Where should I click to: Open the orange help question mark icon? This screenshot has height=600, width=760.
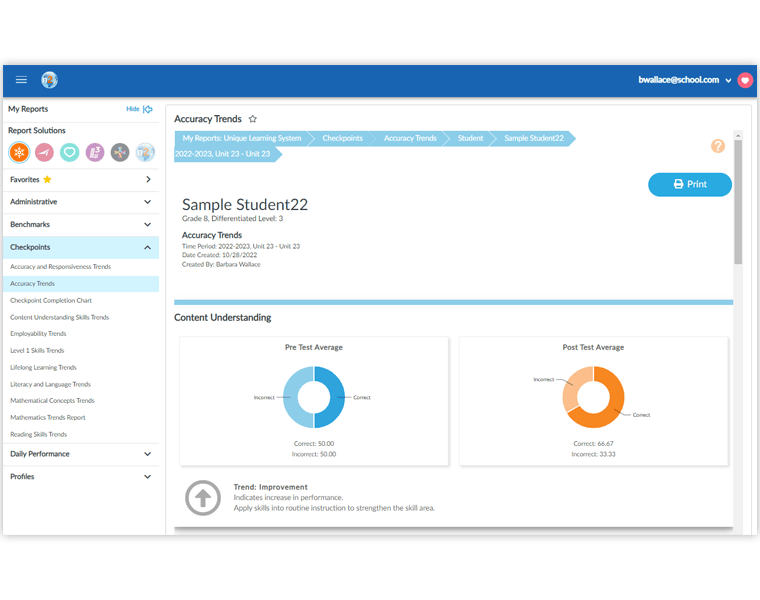718,146
